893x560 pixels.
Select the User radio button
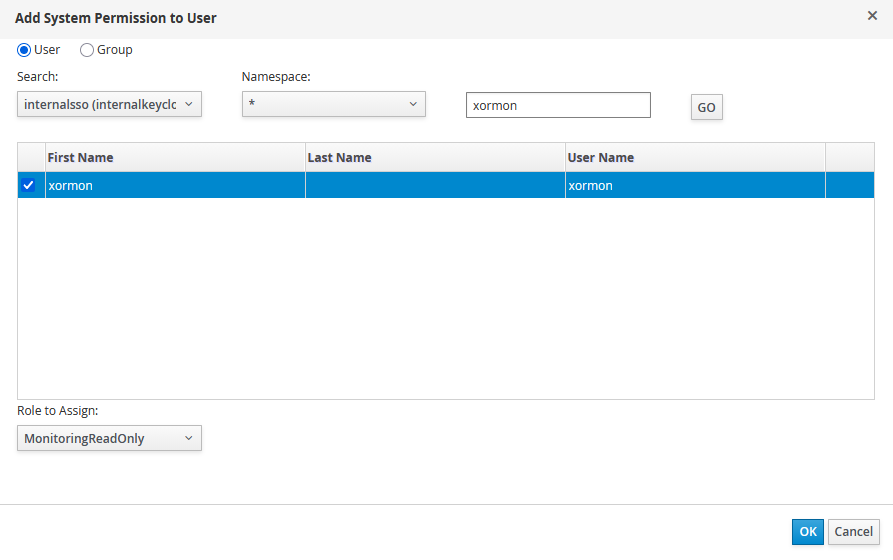coord(24,50)
